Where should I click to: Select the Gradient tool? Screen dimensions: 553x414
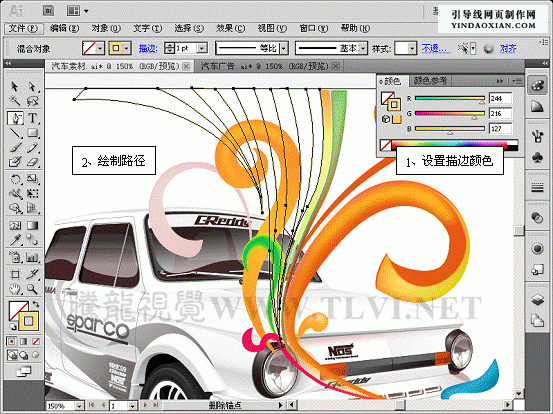click(32, 225)
